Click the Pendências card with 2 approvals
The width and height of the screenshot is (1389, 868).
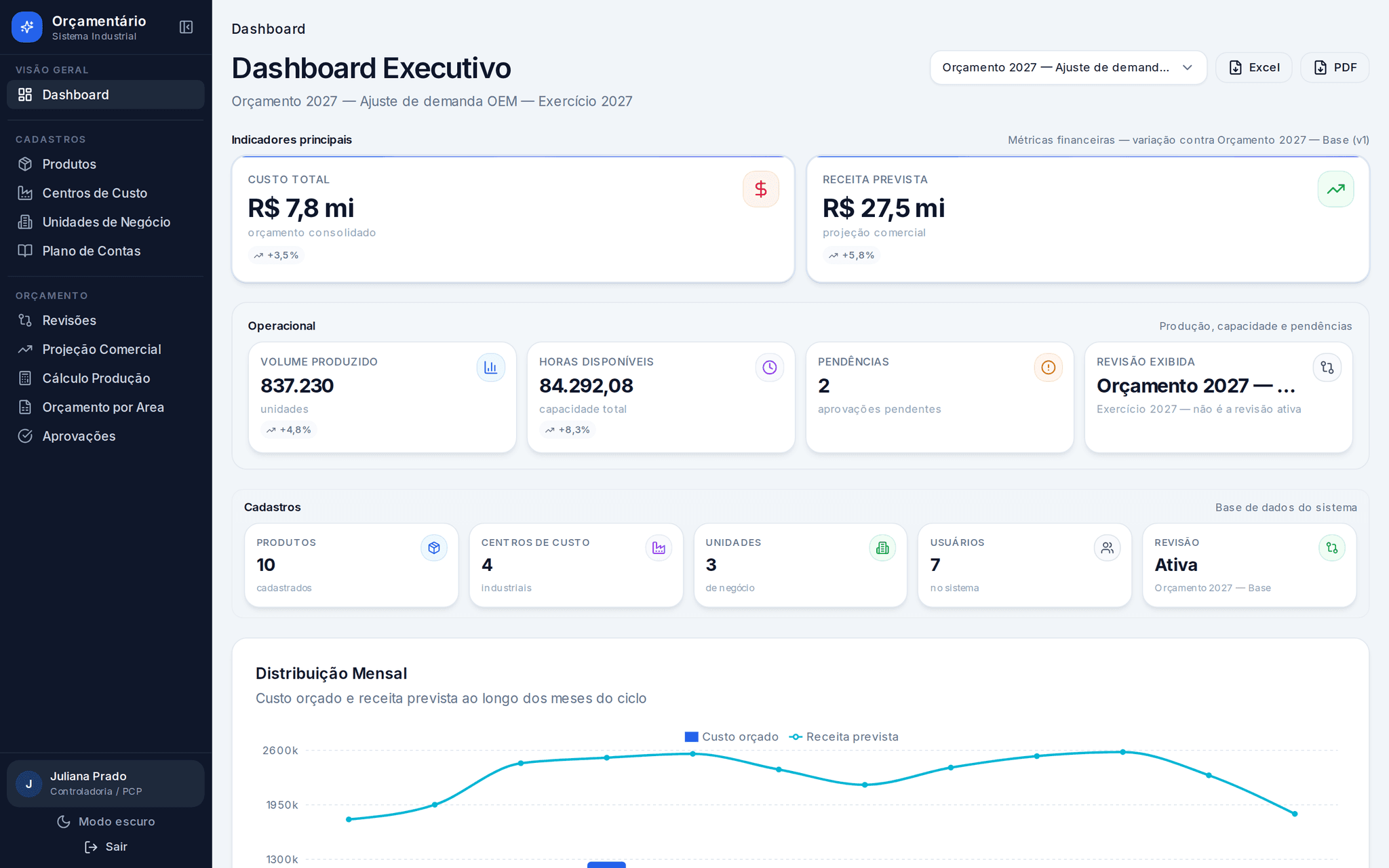click(939, 397)
